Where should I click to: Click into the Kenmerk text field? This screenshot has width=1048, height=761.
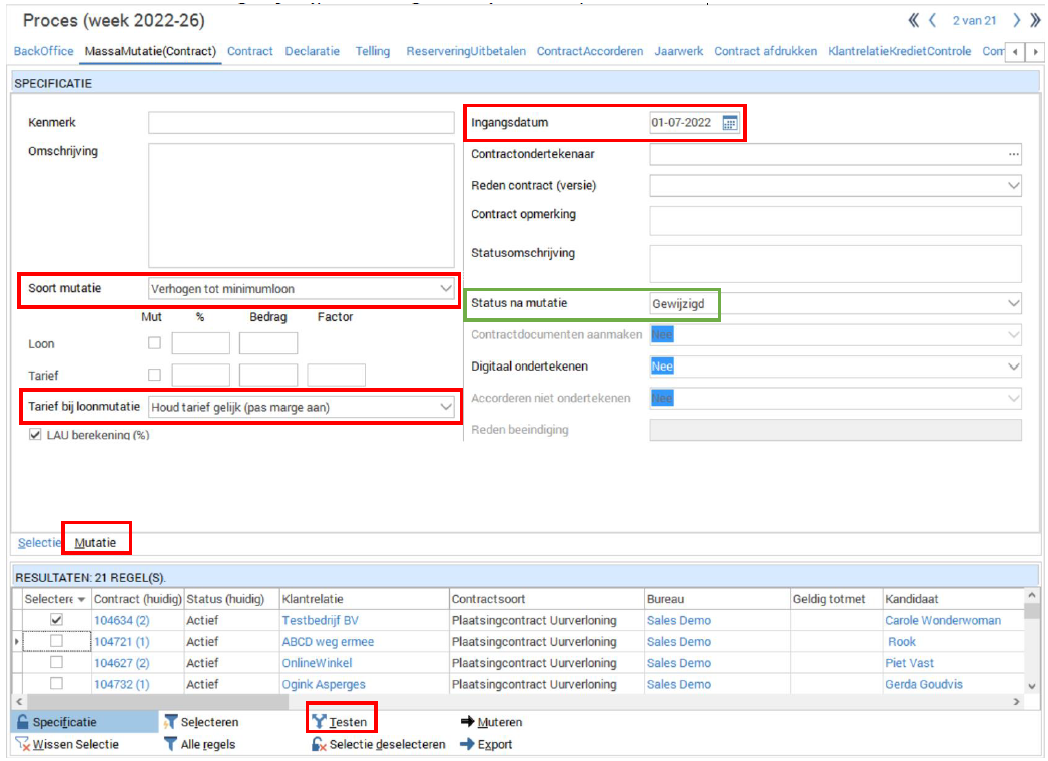click(301, 123)
